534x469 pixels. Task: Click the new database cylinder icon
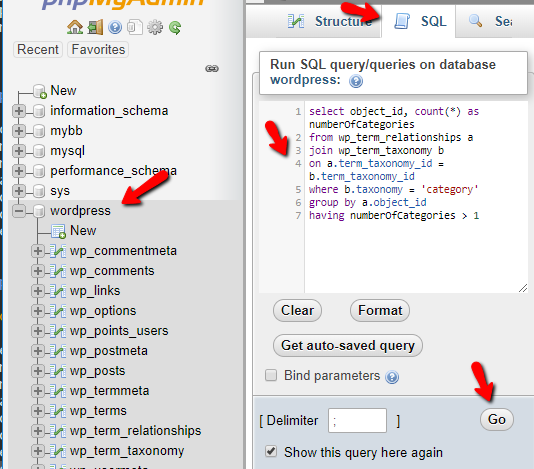[40, 91]
